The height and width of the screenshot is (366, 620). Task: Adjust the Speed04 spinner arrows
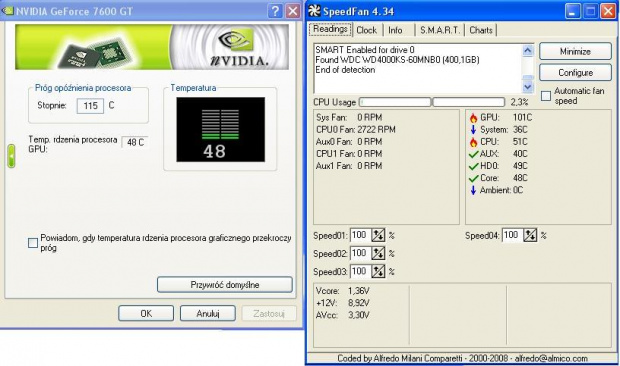[x=530, y=236]
